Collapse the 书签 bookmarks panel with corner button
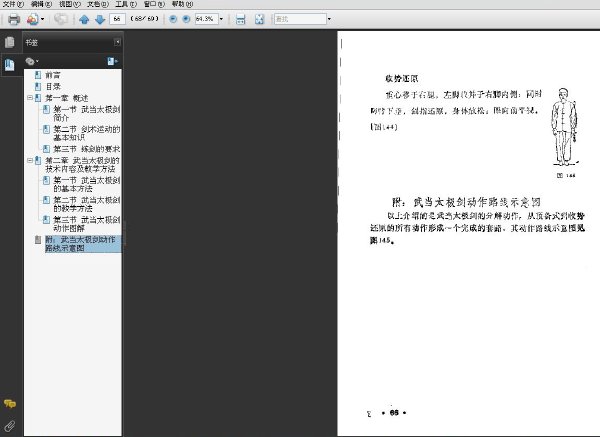This screenshot has height=437, width=600. pos(117,42)
